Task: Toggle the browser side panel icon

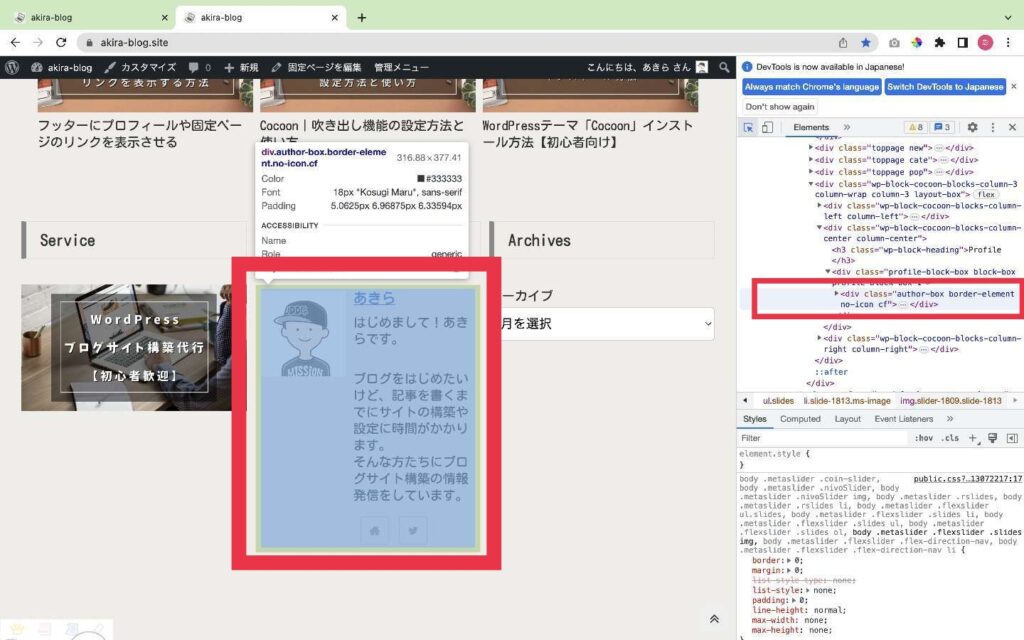Action: (963, 42)
